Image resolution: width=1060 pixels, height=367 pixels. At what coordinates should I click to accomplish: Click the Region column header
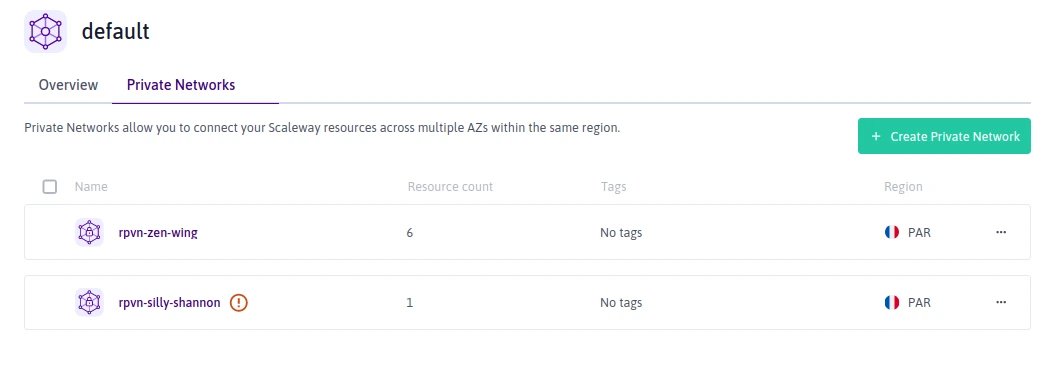pyautogui.click(x=903, y=187)
